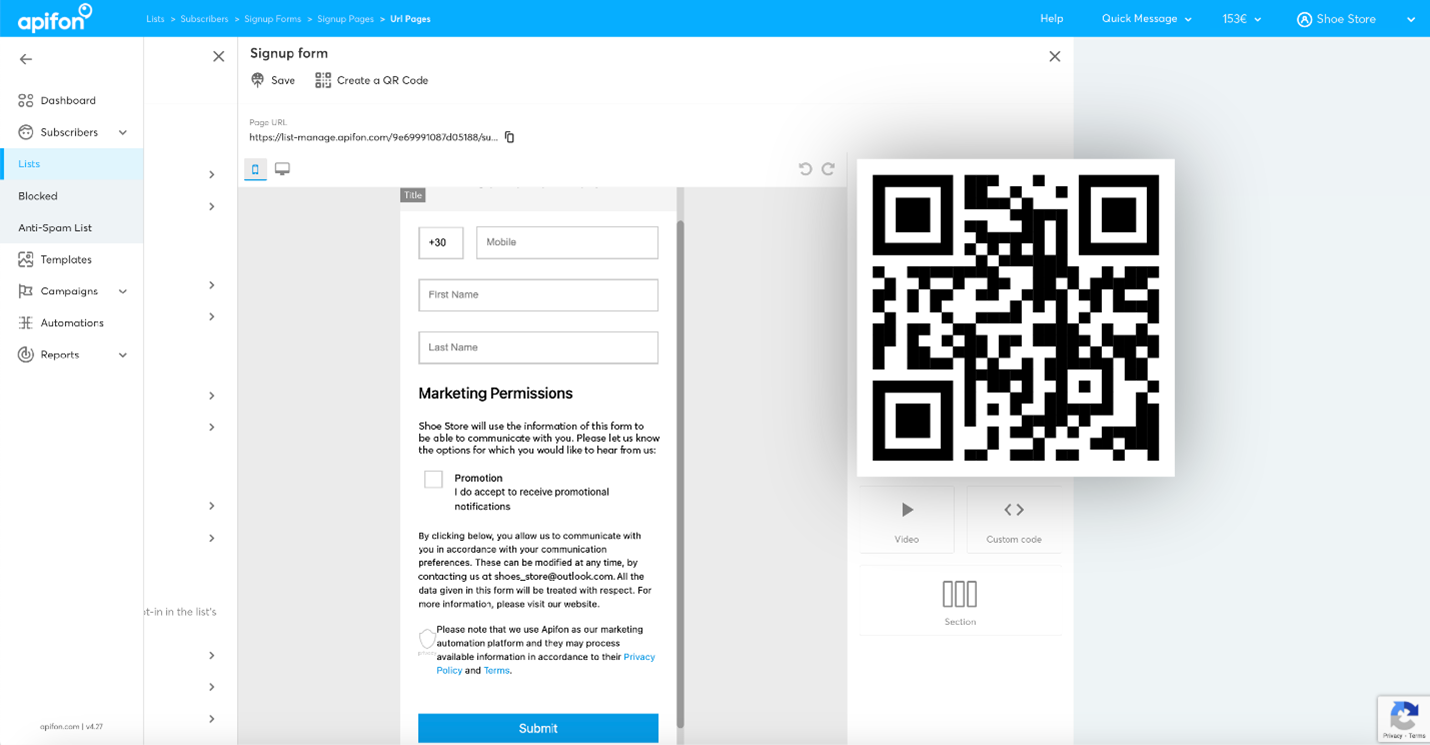Expand the Campaigns menu chevron
This screenshot has width=1430, height=745.
pyautogui.click(x=123, y=291)
